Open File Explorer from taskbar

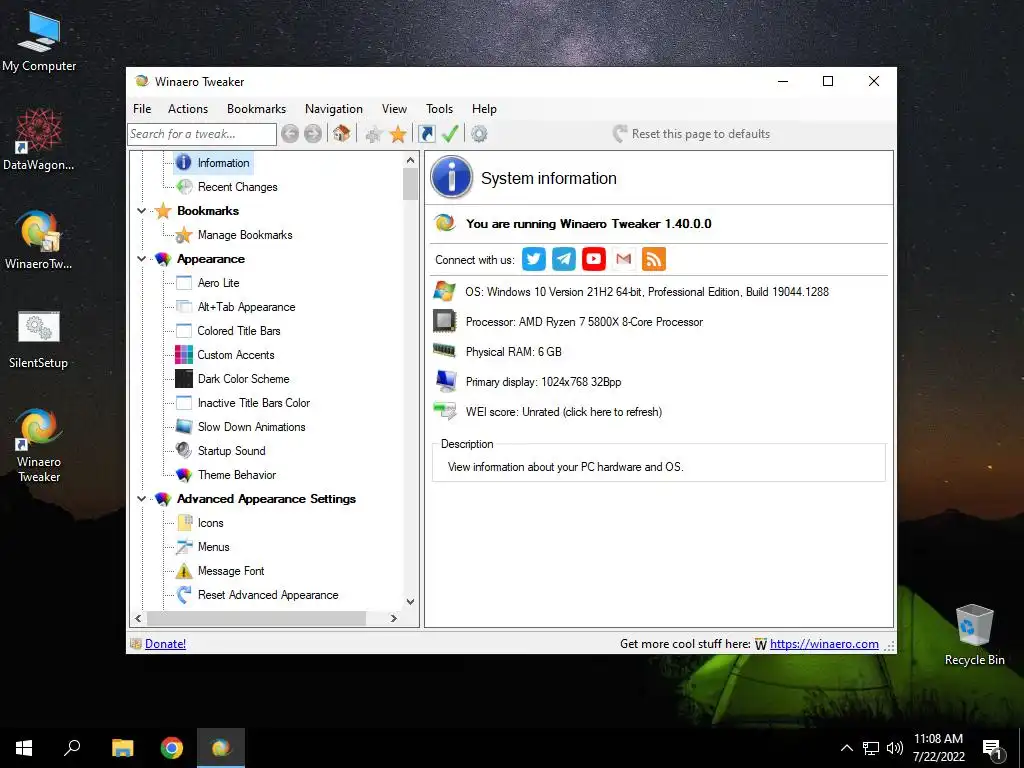click(x=122, y=748)
